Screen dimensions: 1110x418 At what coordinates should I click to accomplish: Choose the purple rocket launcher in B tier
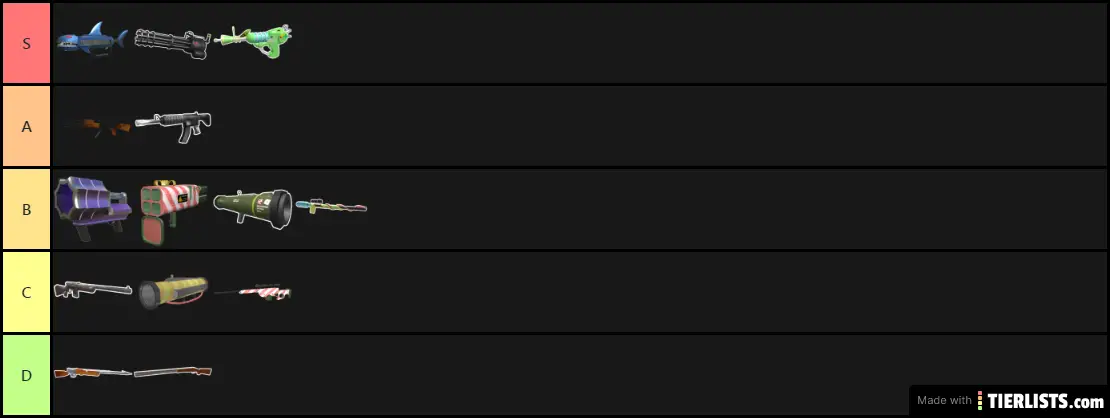(x=92, y=208)
